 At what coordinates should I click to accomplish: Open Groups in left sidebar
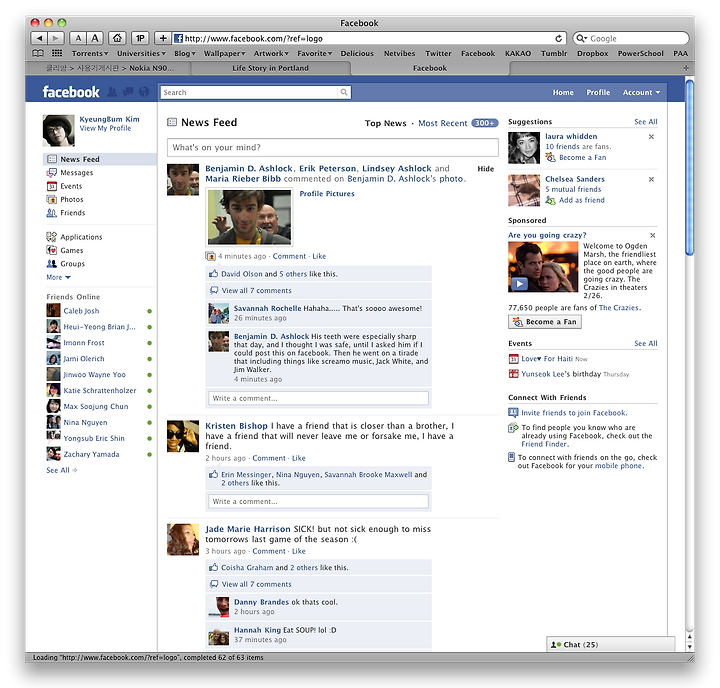(x=73, y=264)
